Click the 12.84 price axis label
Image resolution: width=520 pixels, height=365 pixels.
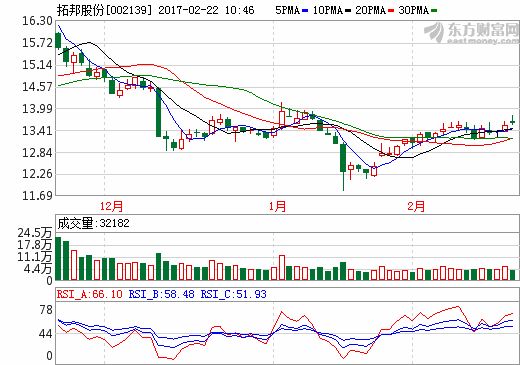(37, 153)
